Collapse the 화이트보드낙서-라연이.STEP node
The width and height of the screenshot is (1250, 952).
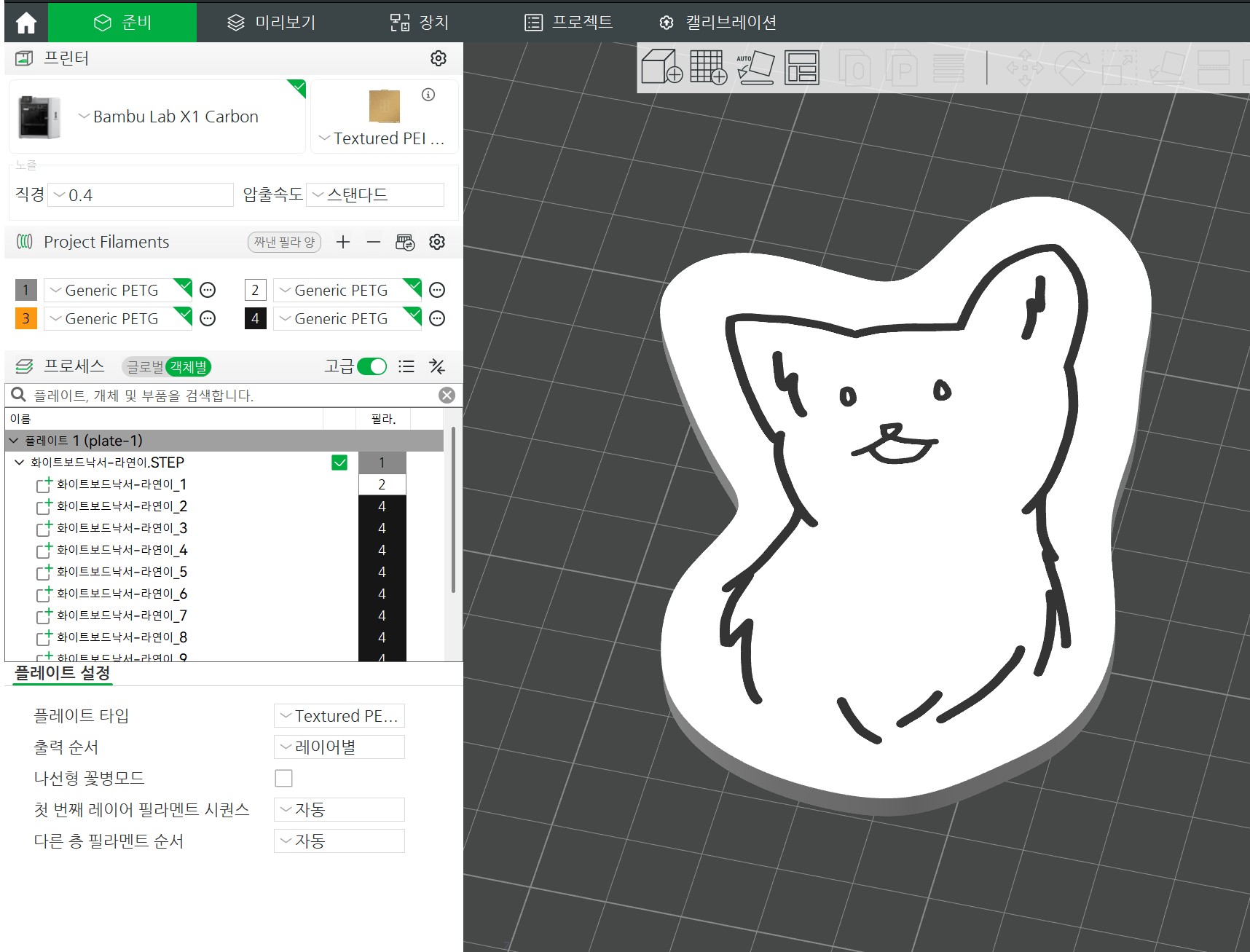click(20, 463)
